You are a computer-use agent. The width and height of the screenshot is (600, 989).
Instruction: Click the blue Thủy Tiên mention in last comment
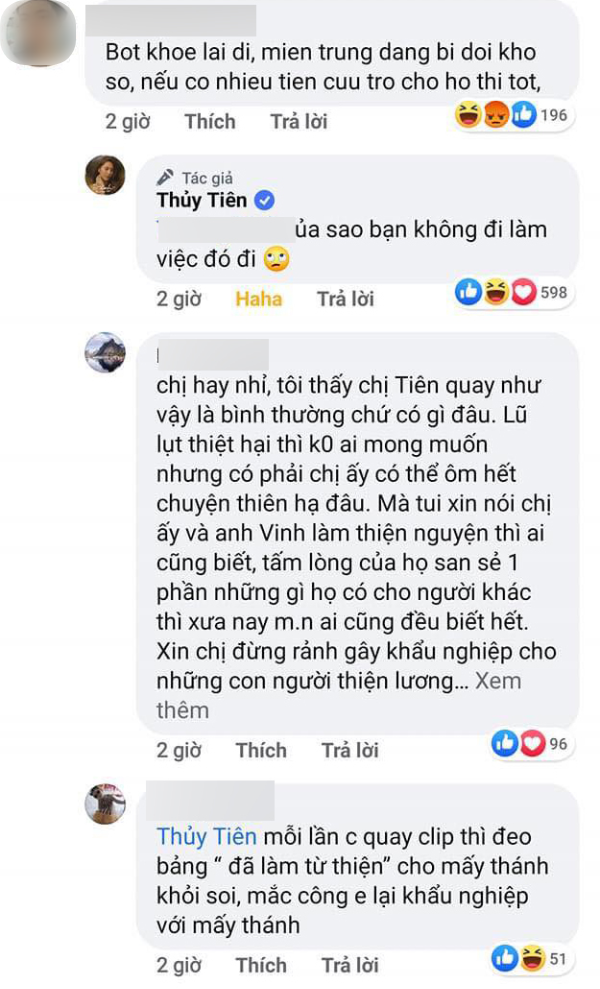pos(207,836)
